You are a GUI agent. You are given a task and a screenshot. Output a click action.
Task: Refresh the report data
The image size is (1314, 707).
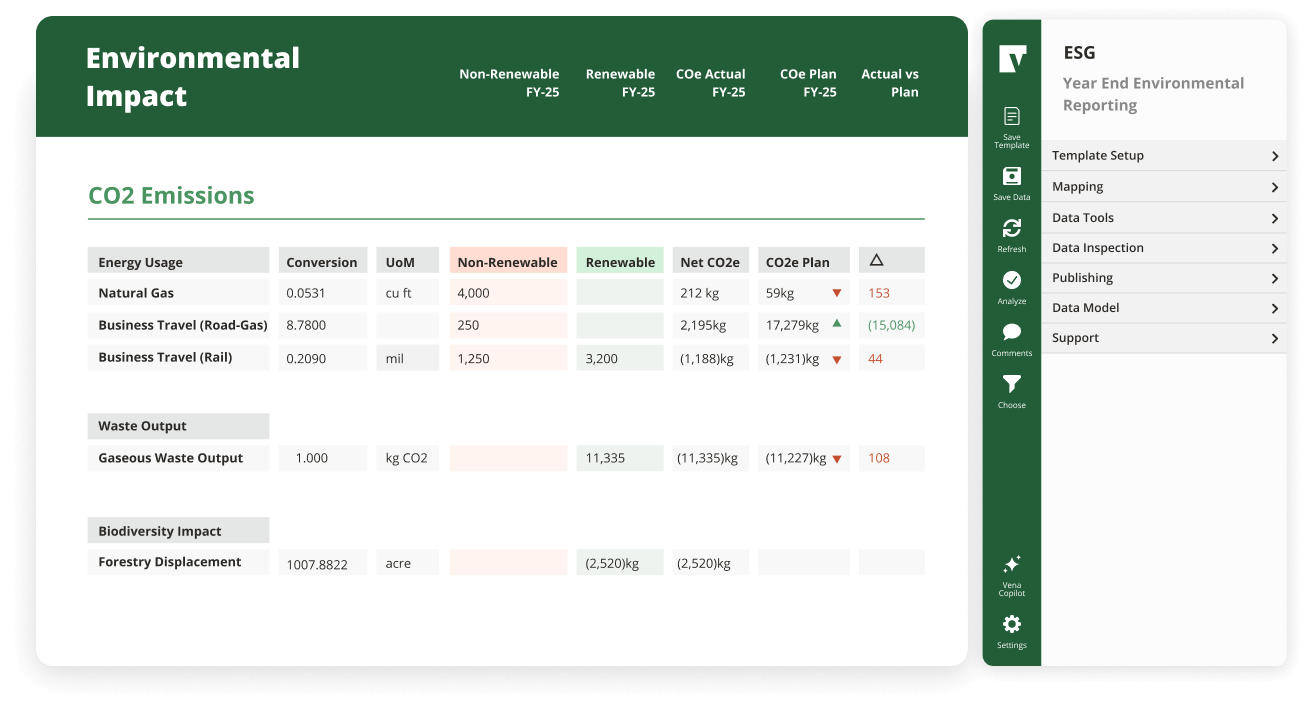pos(1011,228)
